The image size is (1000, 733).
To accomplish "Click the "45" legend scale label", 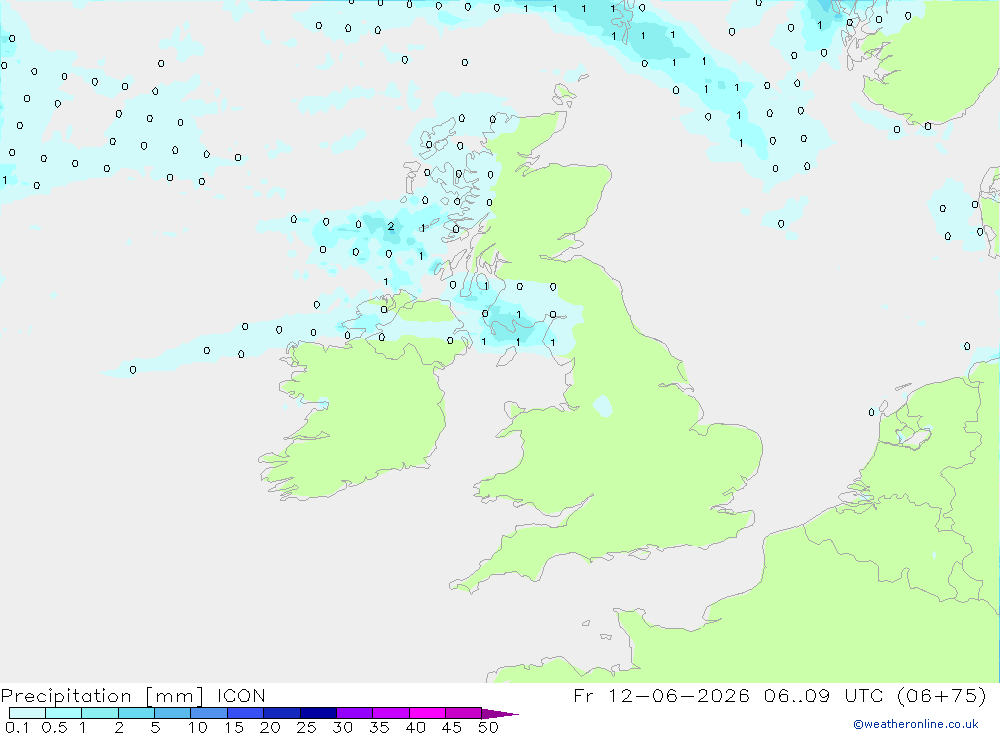I will [x=452, y=727].
